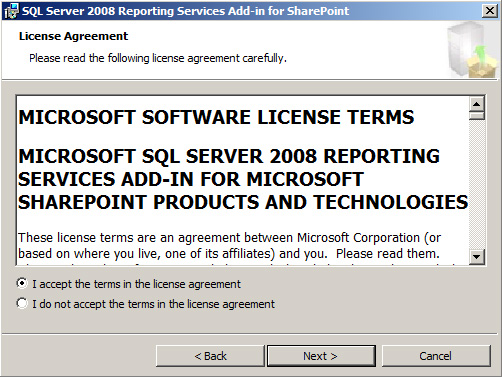502x377 pixels.
Task: Click the license text scrollbar thumb
Action: (x=477, y=116)
